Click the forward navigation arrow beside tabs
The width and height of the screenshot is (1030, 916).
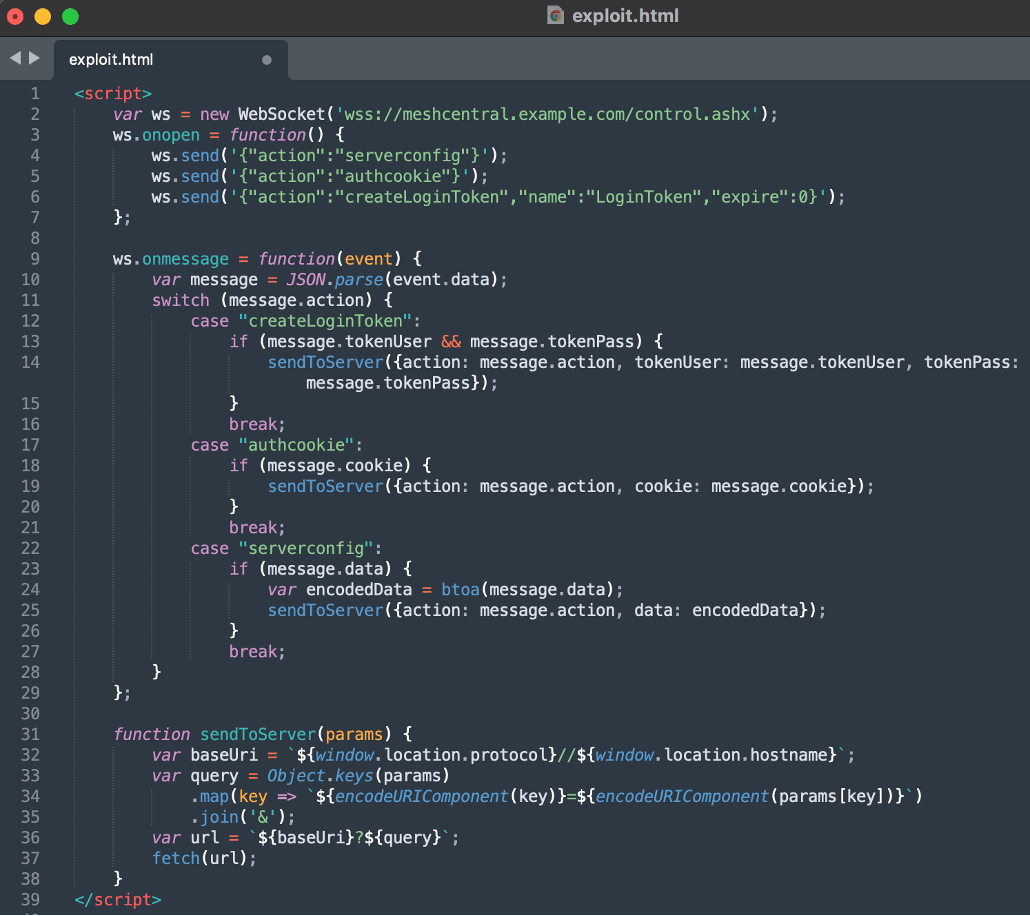tap(34, 58)
